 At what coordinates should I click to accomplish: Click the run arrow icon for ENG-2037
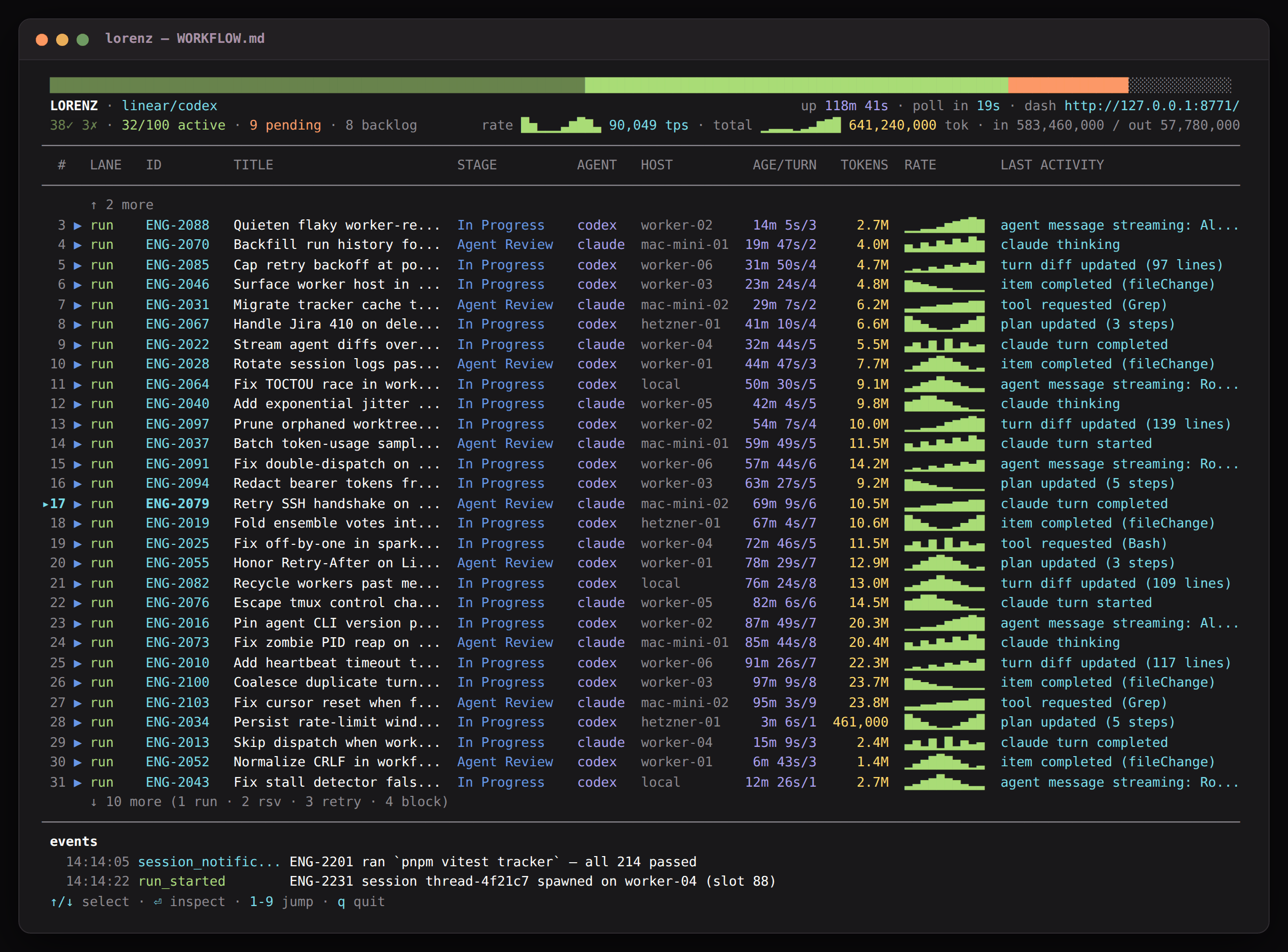tap(78, 444)
